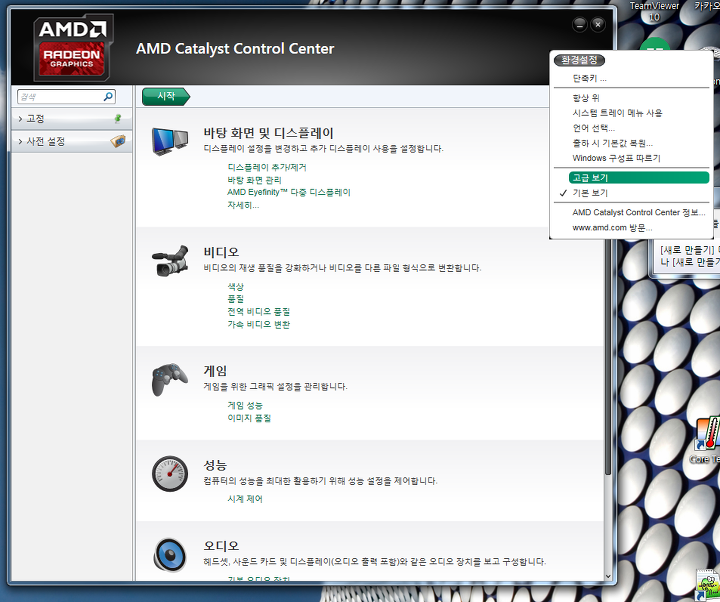Open AMD Eyefinity 다중 디스플레이 link
720x602 pixels.
(x=289, y=192)
